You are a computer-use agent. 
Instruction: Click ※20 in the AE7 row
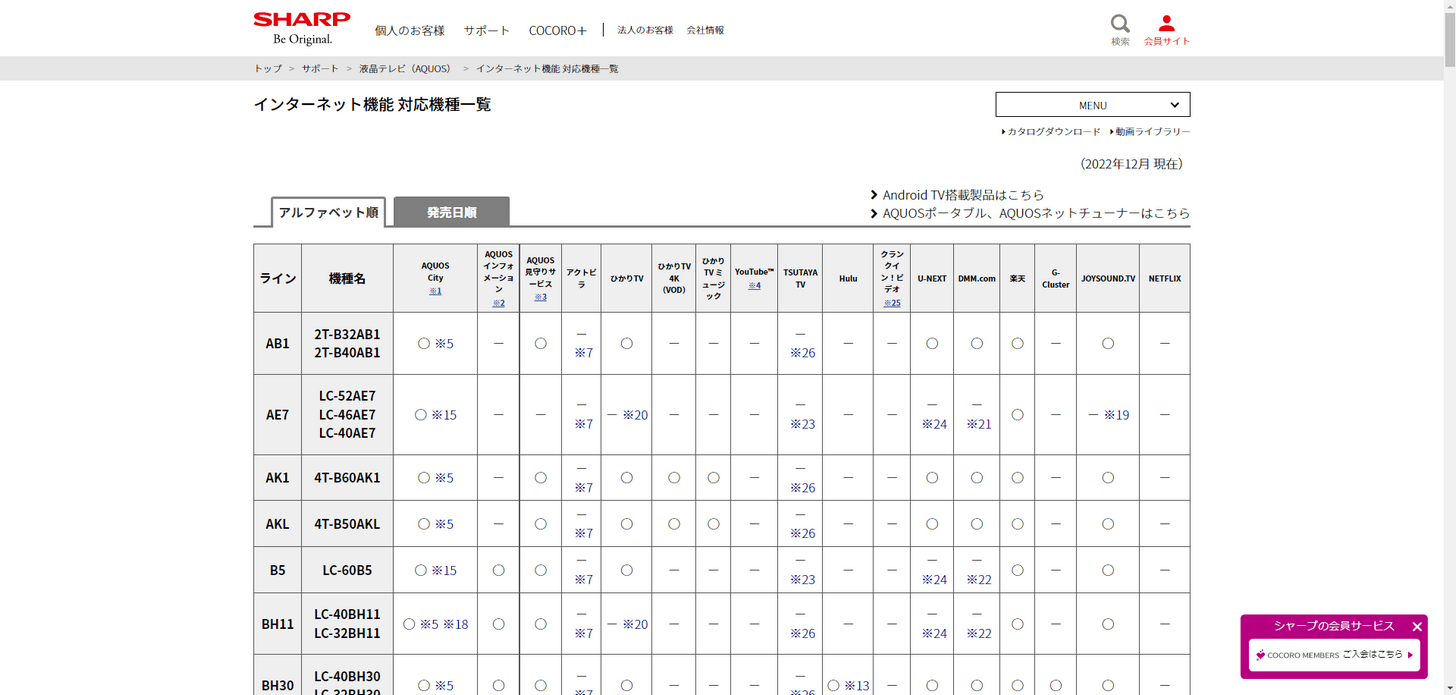(x=635, y=414)
